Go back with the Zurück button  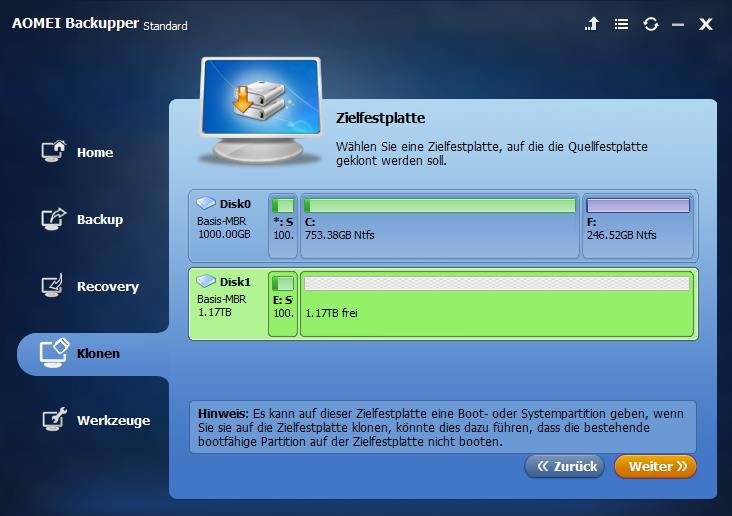565,466
